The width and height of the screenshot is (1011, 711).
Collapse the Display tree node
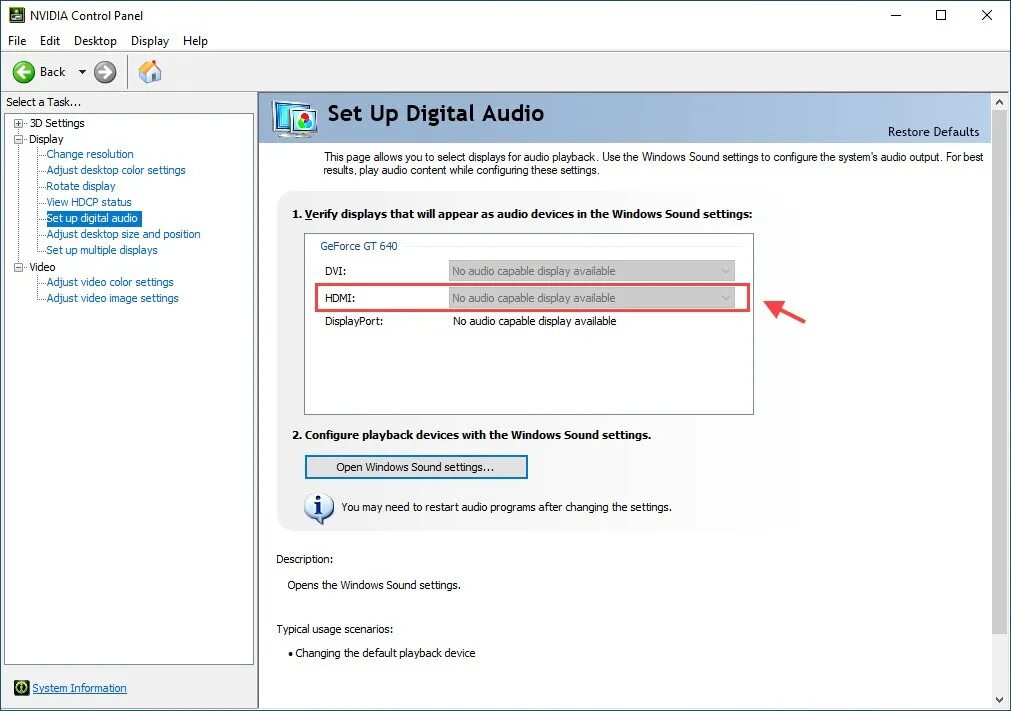19,139
